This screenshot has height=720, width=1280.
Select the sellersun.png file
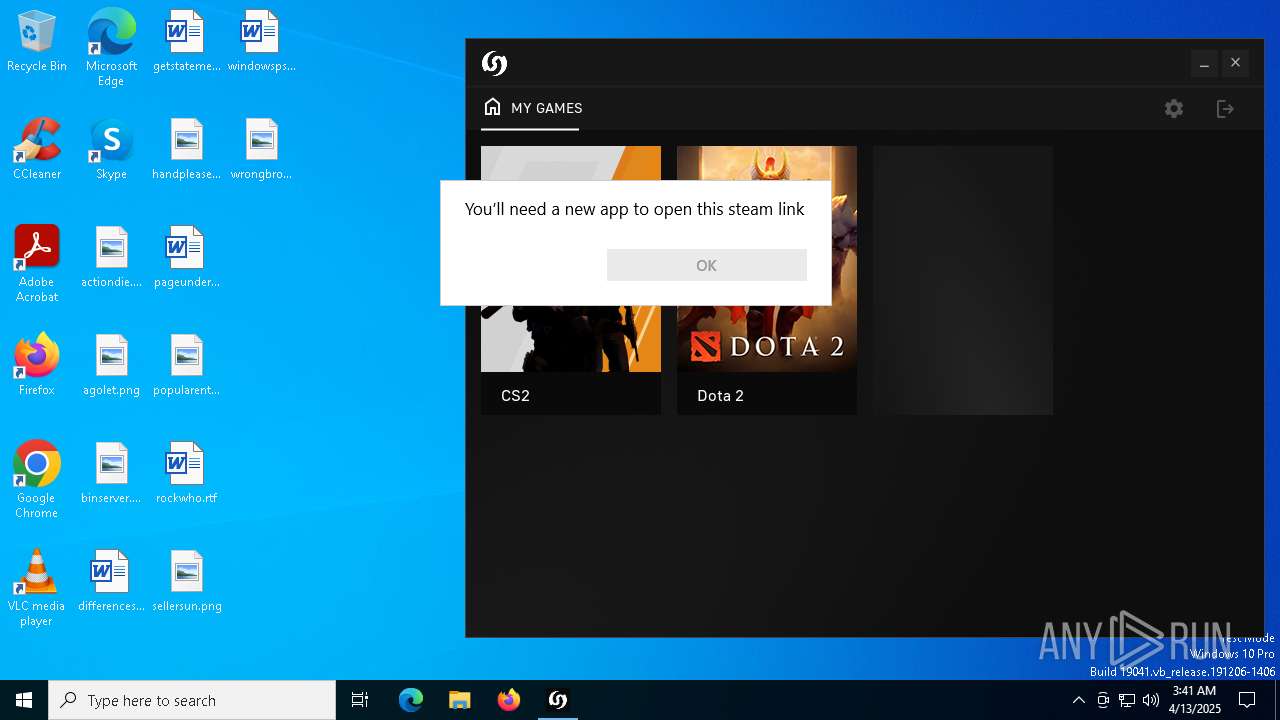pyautogui.click(x=186, y=582)
